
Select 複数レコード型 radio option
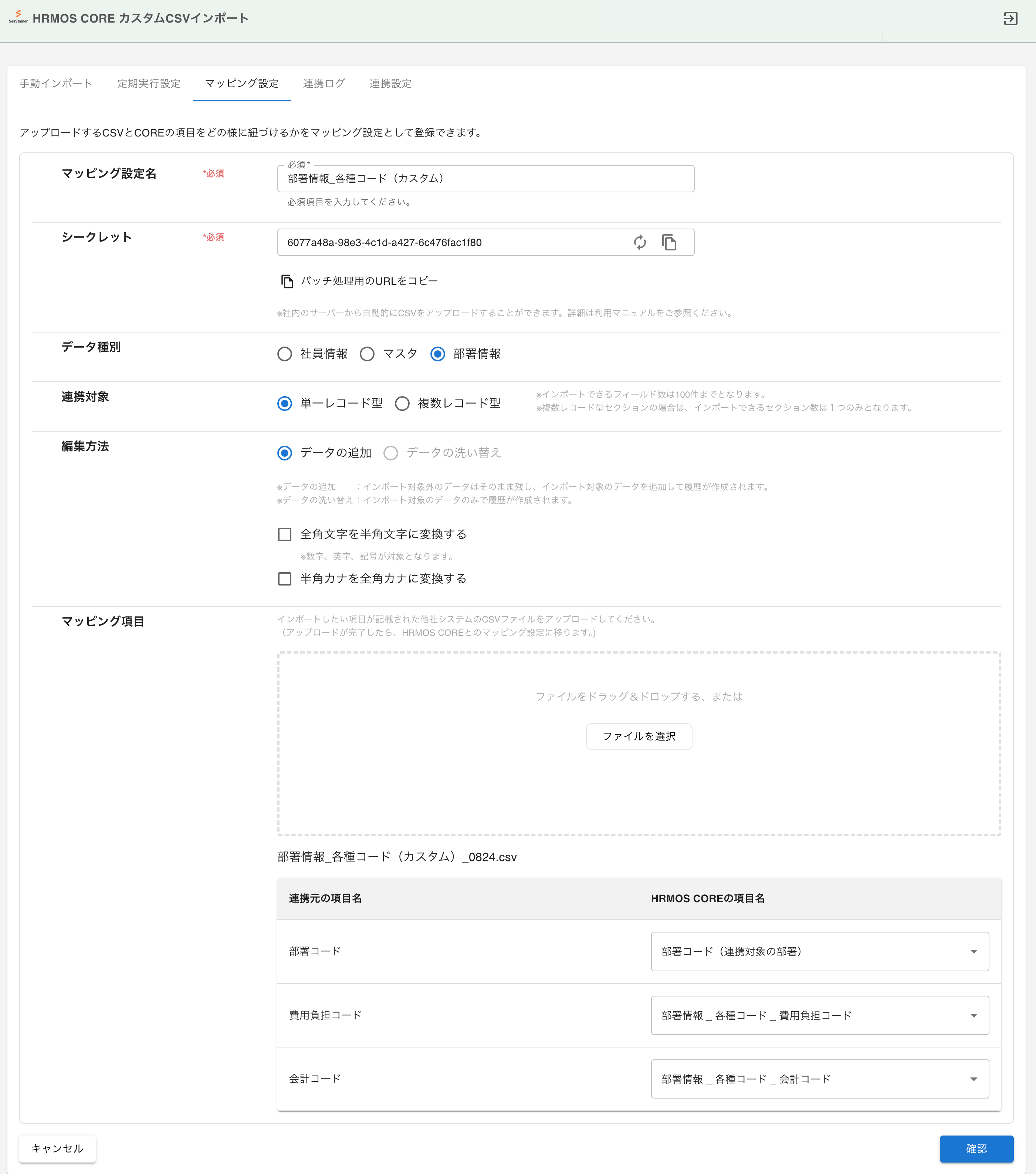[402, 404]
